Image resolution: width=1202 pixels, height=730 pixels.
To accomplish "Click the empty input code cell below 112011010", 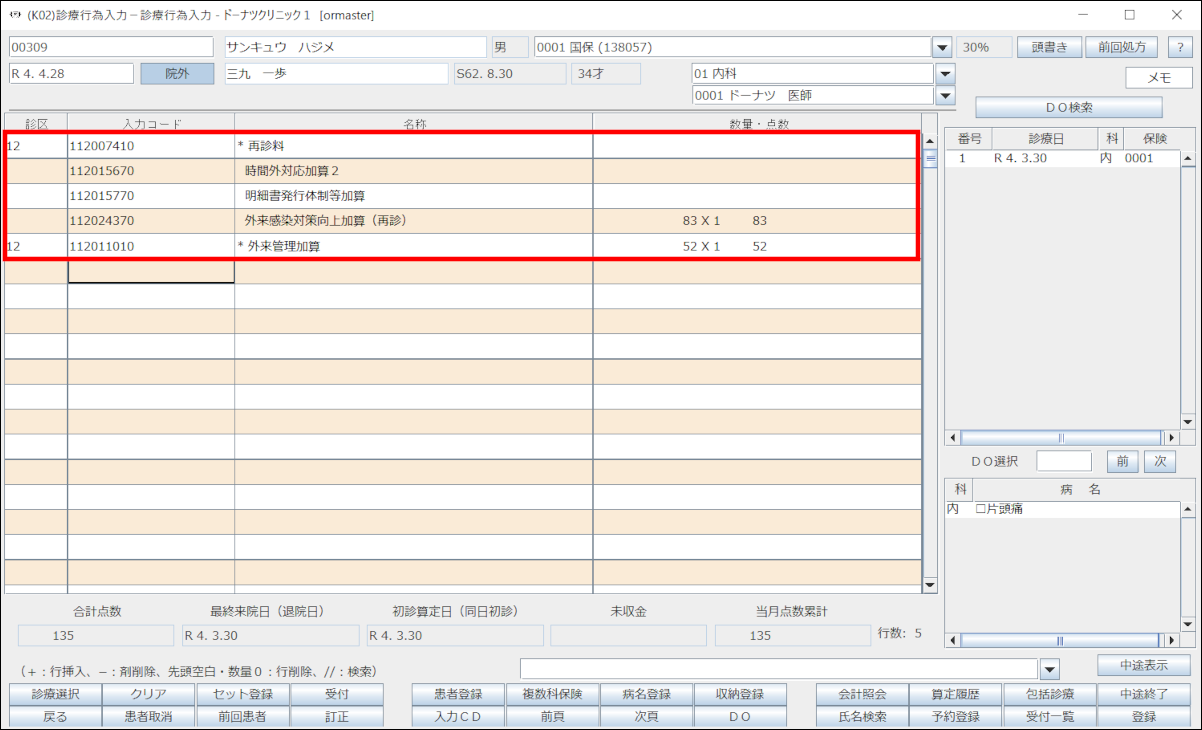I will point(151,271).
